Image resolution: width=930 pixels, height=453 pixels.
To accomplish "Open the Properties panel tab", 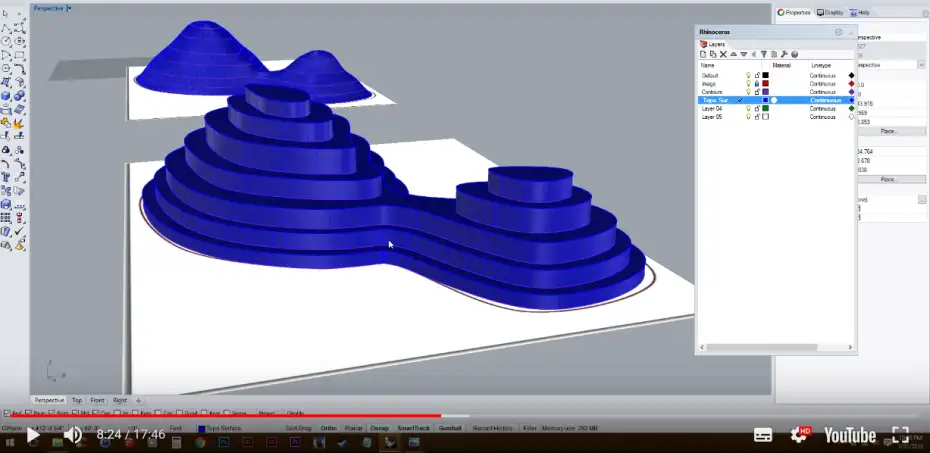I will [794, 12].
